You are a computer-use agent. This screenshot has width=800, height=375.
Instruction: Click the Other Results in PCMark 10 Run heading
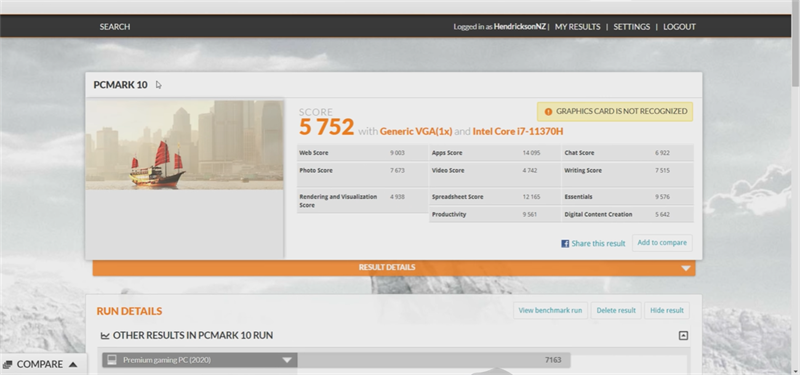(193, 335)
